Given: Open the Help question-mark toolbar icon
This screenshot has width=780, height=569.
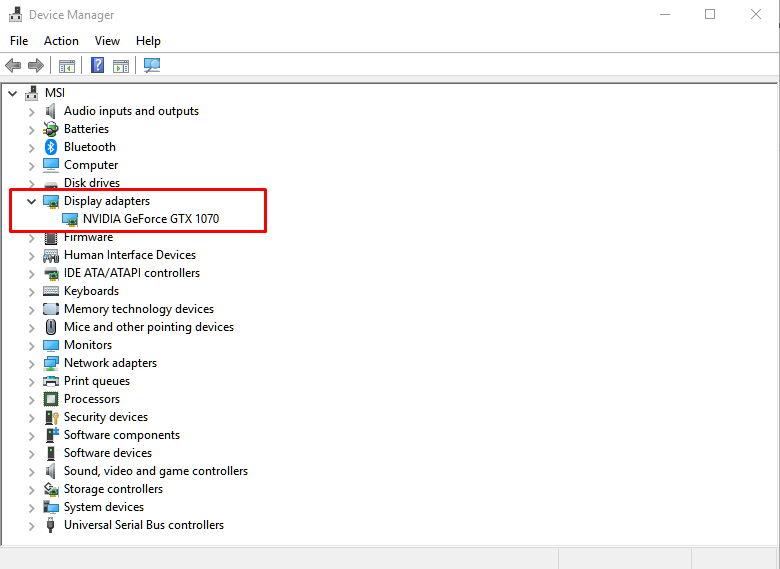Looking at the screenshot, I should (x=98, y=65).
